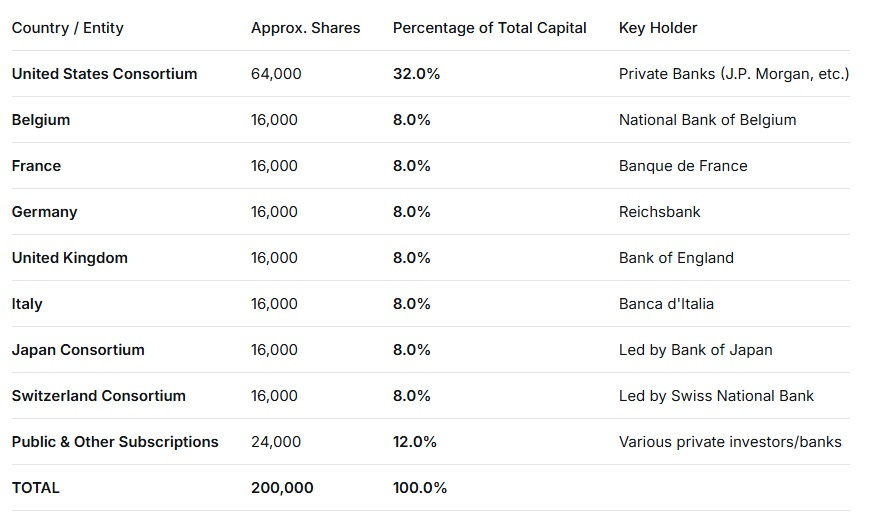Select the "Germany" row label
Image resolution: width=877 pixels, height=531 pixels.
point(44,212)
